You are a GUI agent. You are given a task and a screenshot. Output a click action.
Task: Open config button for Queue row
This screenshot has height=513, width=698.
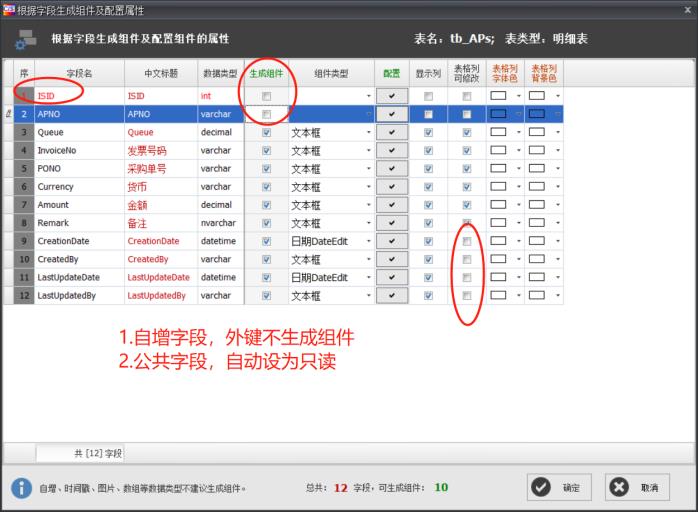pos(392,132)
